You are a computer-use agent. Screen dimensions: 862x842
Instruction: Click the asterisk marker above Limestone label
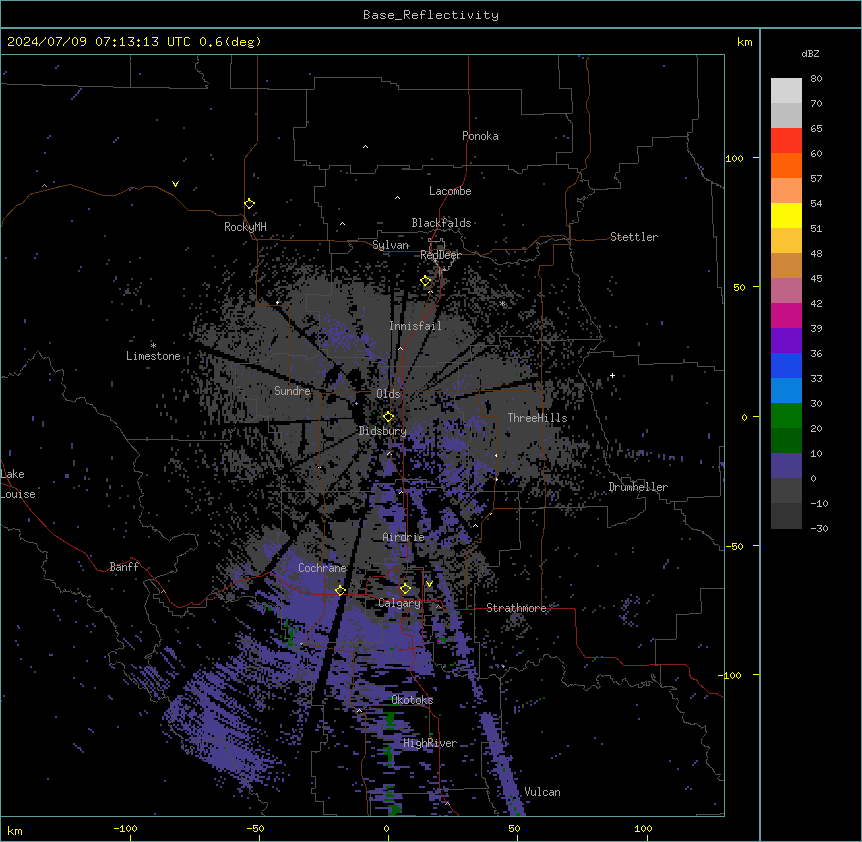tap(153, 345)
